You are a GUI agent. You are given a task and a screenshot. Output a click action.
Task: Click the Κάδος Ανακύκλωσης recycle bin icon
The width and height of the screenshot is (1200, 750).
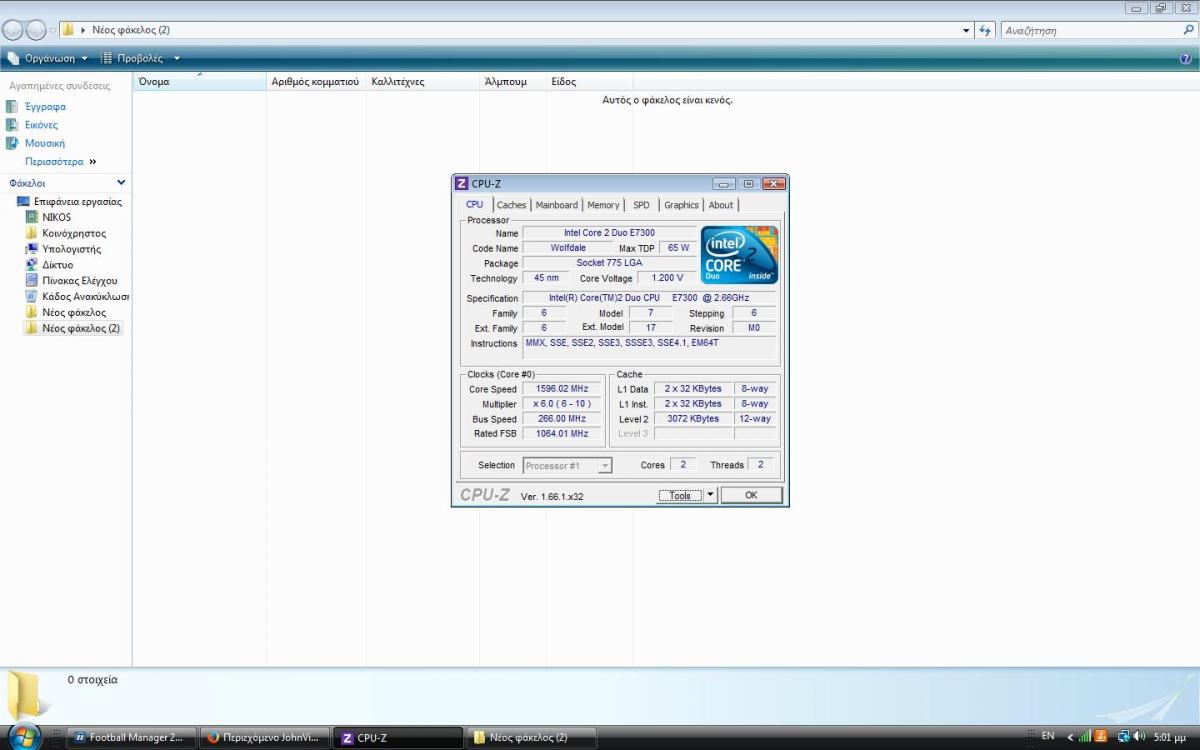(32, 297)
